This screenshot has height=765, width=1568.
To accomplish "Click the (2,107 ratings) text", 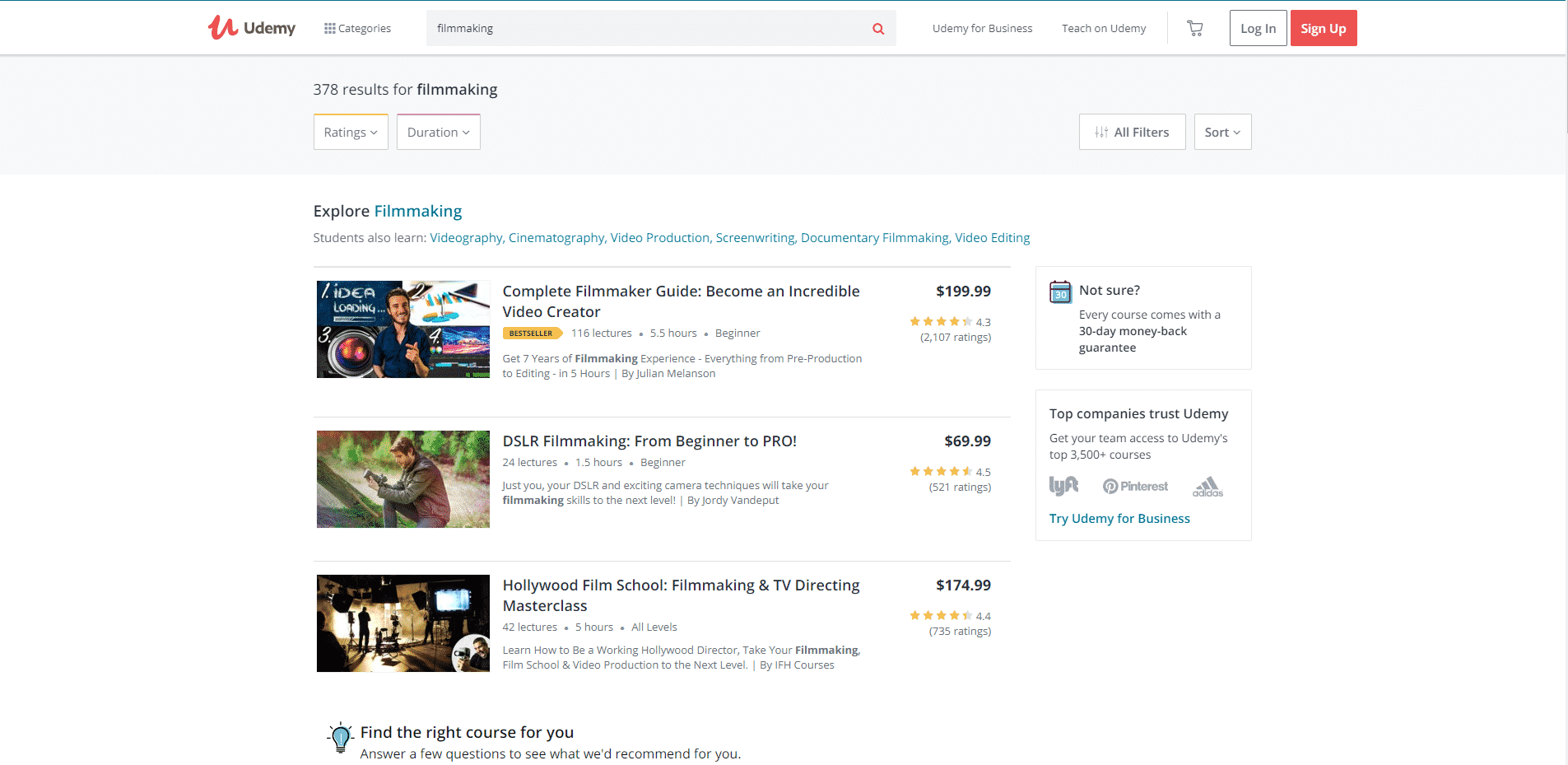I will [956, 338].
